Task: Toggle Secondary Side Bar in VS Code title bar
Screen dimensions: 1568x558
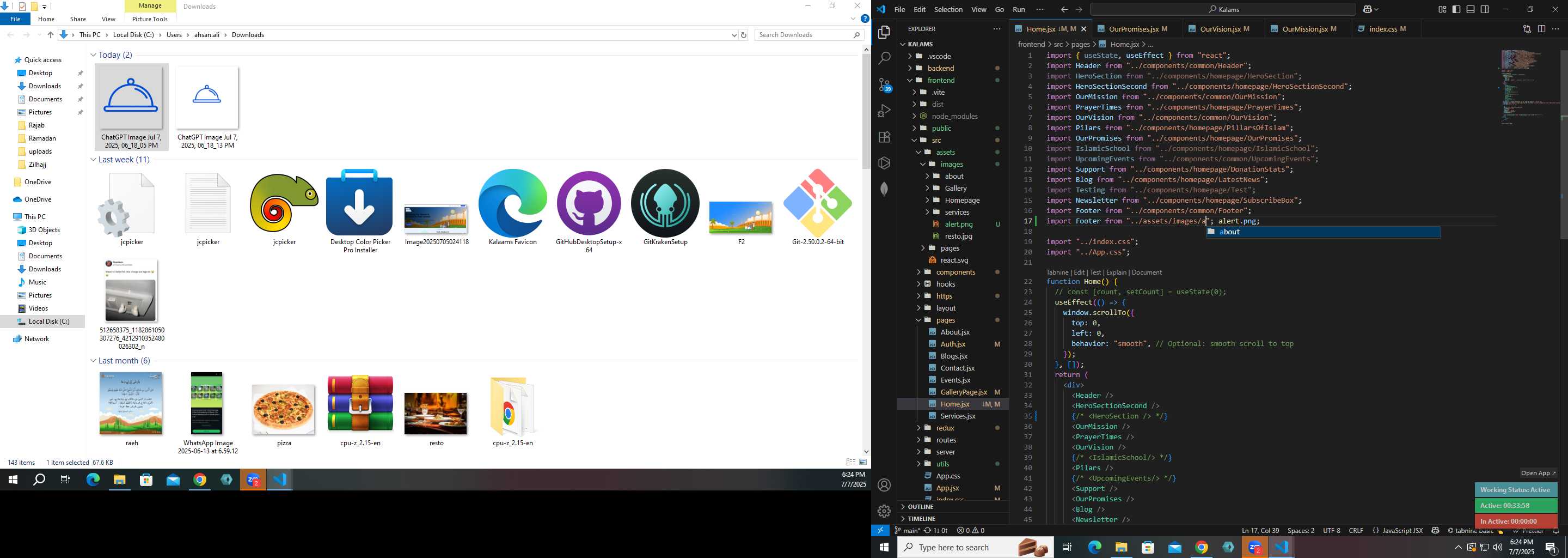Action: [1485, 9]
